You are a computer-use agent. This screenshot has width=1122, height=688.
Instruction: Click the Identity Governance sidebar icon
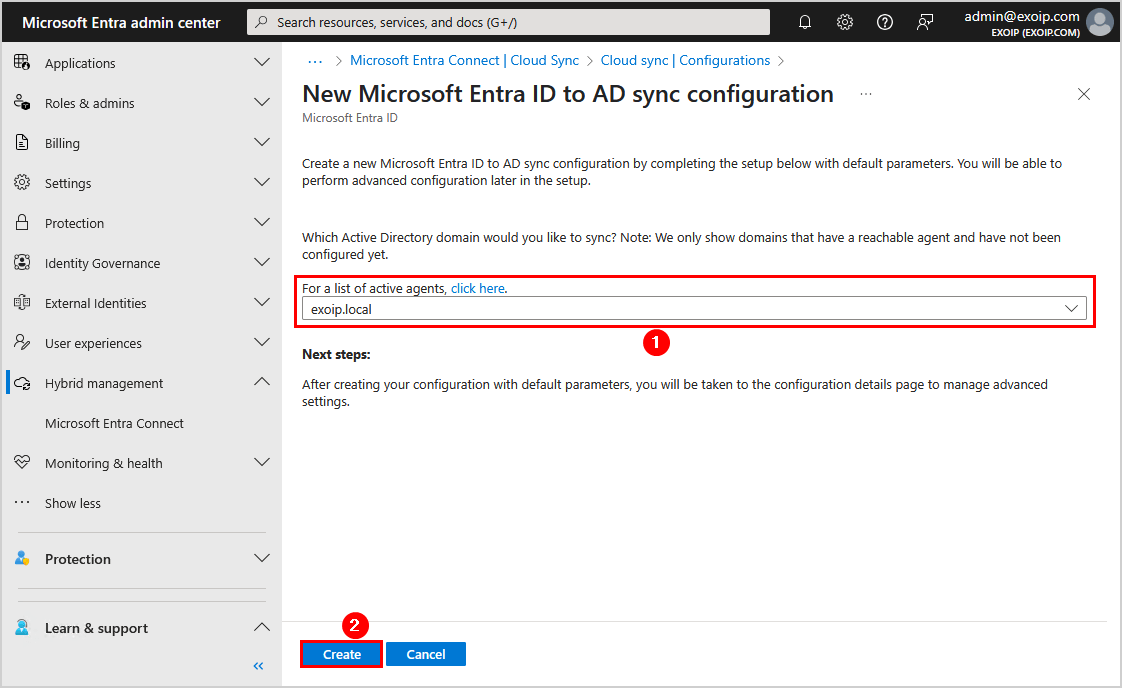22,263
